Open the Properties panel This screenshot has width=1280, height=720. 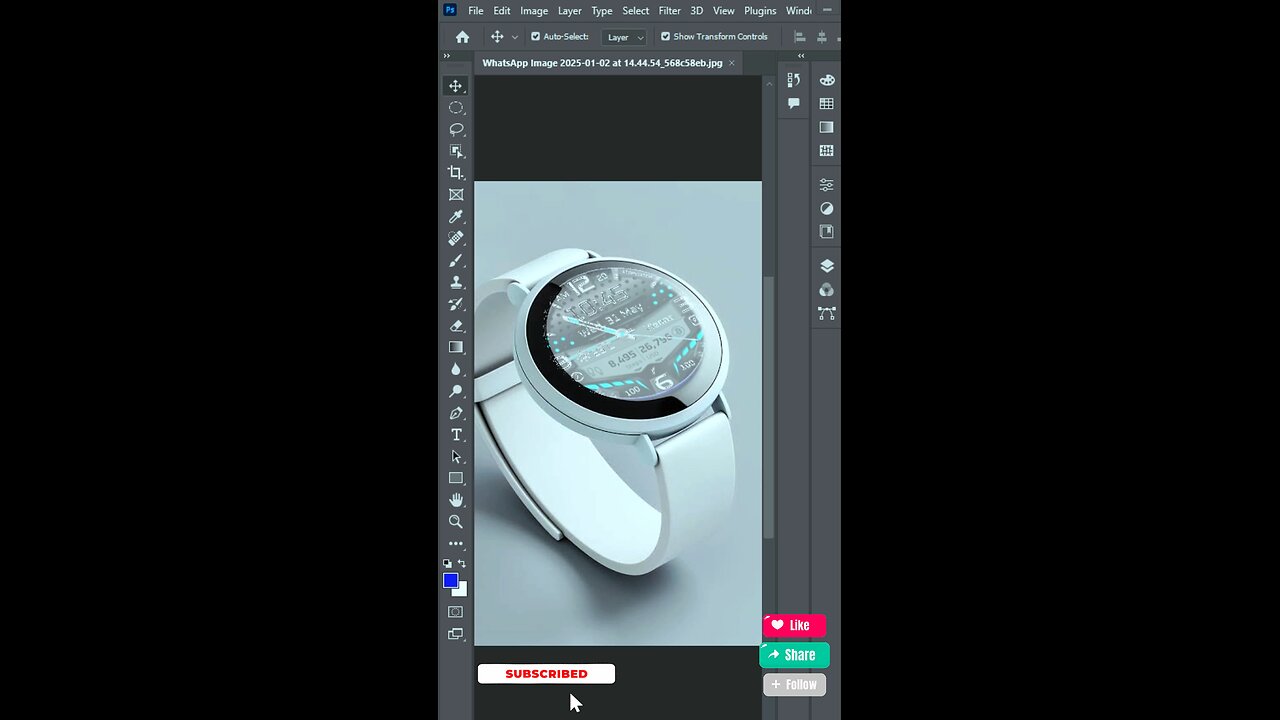827,185
